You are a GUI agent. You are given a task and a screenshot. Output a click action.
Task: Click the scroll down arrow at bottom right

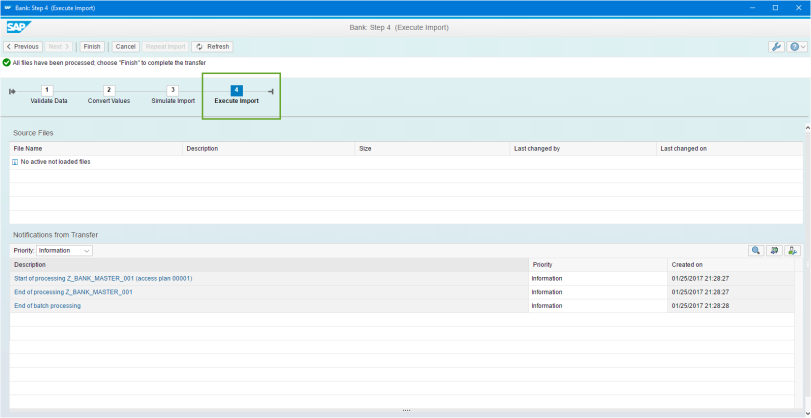pyautogui.click(x=807, y=412)
